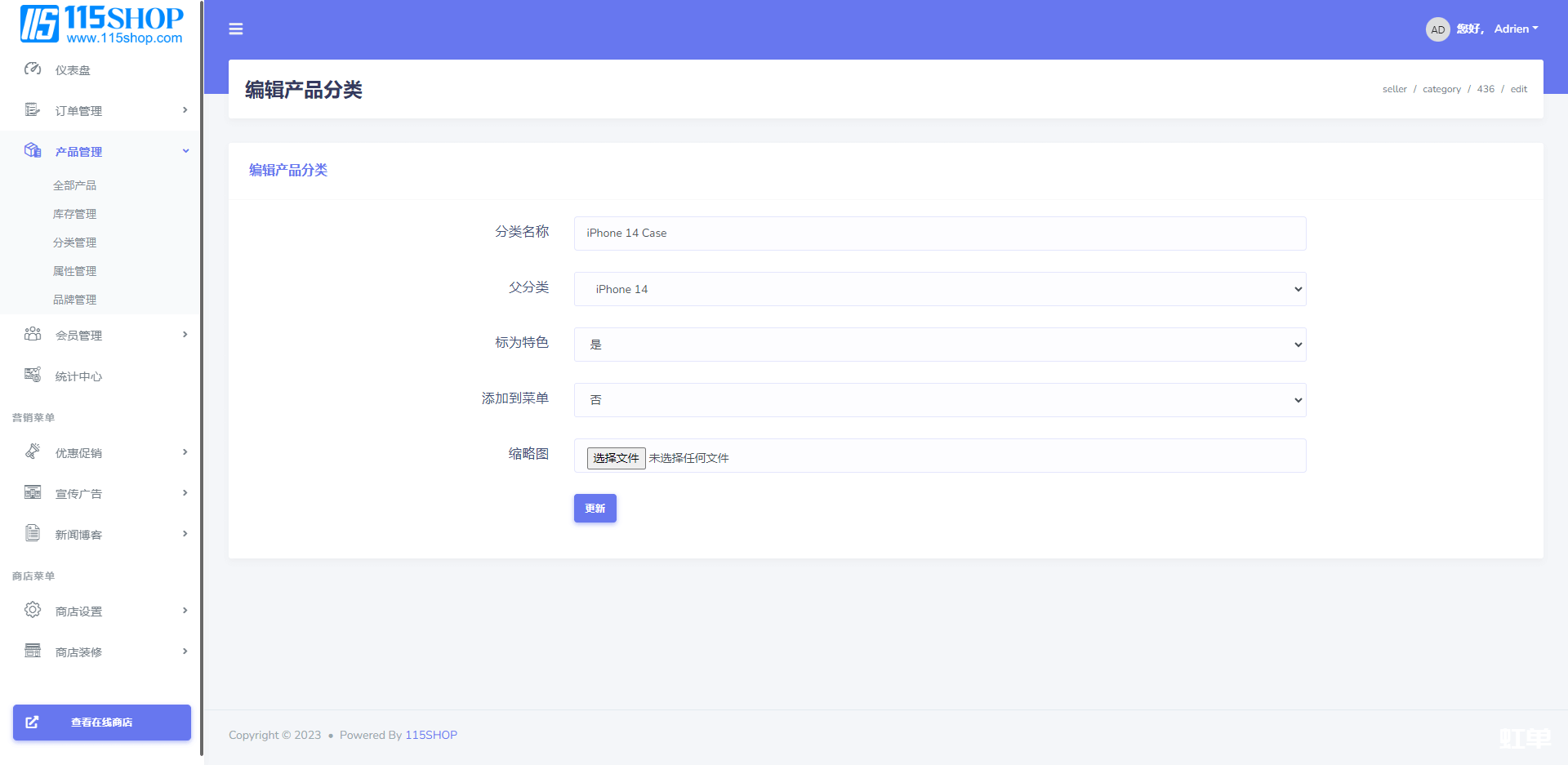Viewport: 1568px width, 765px height.
Task: Expand 宣传广告 chevron
Action: [185, 493]
